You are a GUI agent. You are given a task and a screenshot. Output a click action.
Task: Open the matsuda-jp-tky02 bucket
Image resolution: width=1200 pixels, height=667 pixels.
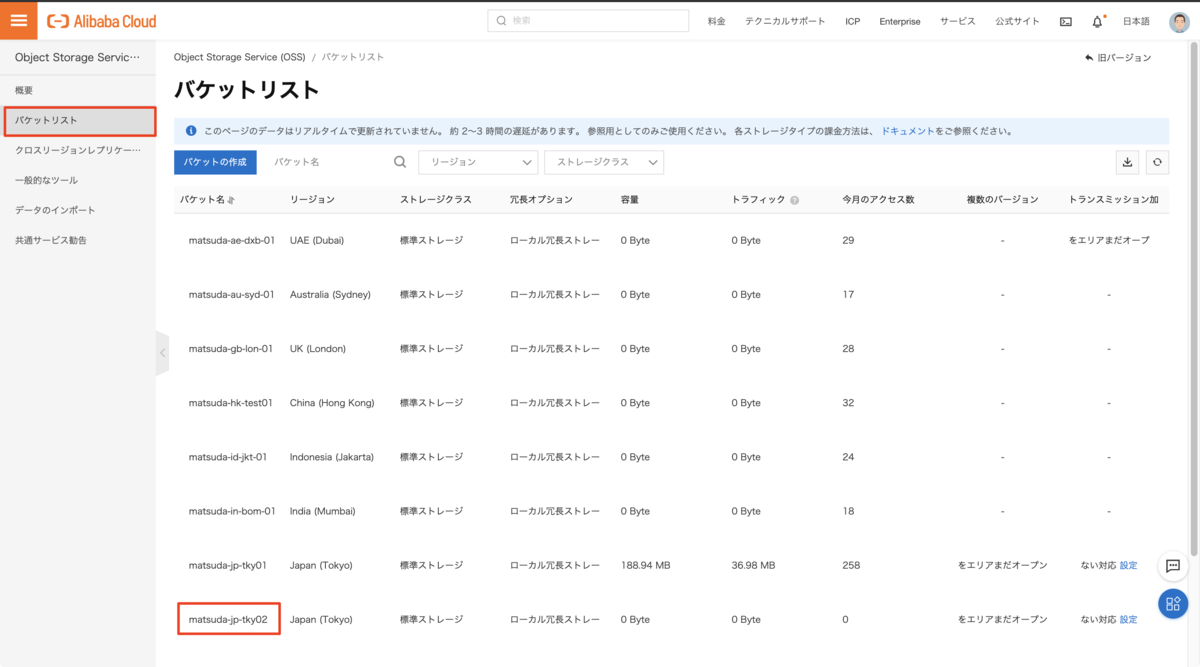coord(228,619)
